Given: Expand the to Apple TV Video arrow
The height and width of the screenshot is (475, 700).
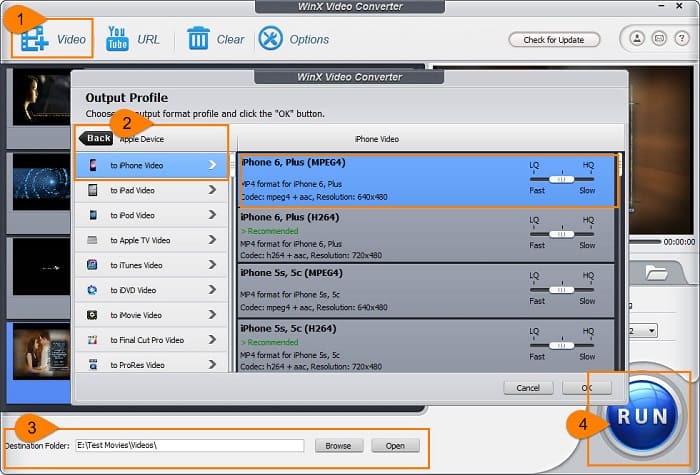Looking at the screenshot, I should pos(212,240).
